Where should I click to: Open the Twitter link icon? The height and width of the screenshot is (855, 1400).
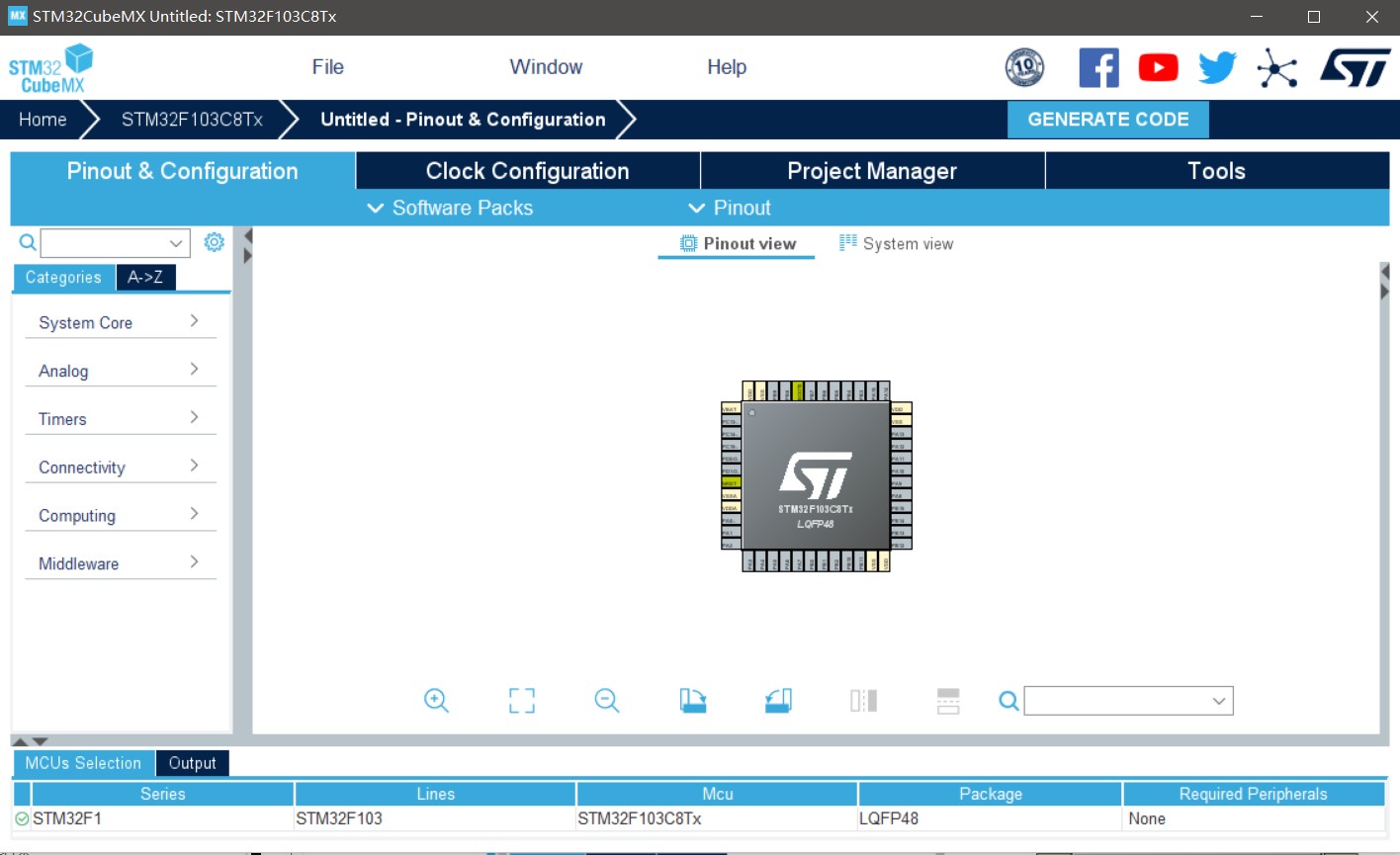tap(1217, 68)
